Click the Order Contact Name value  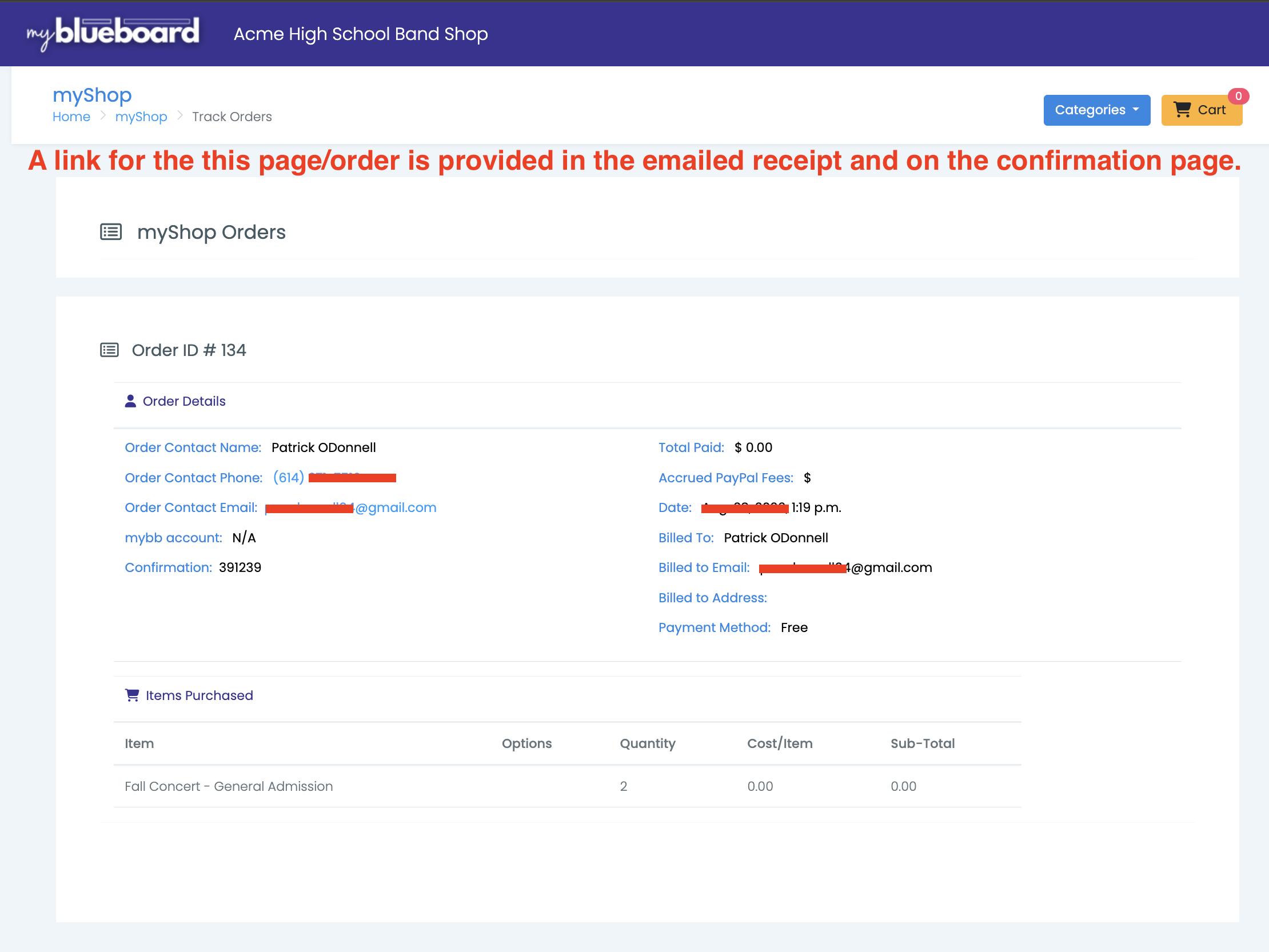pyautogui.click(x=324, y=447)
